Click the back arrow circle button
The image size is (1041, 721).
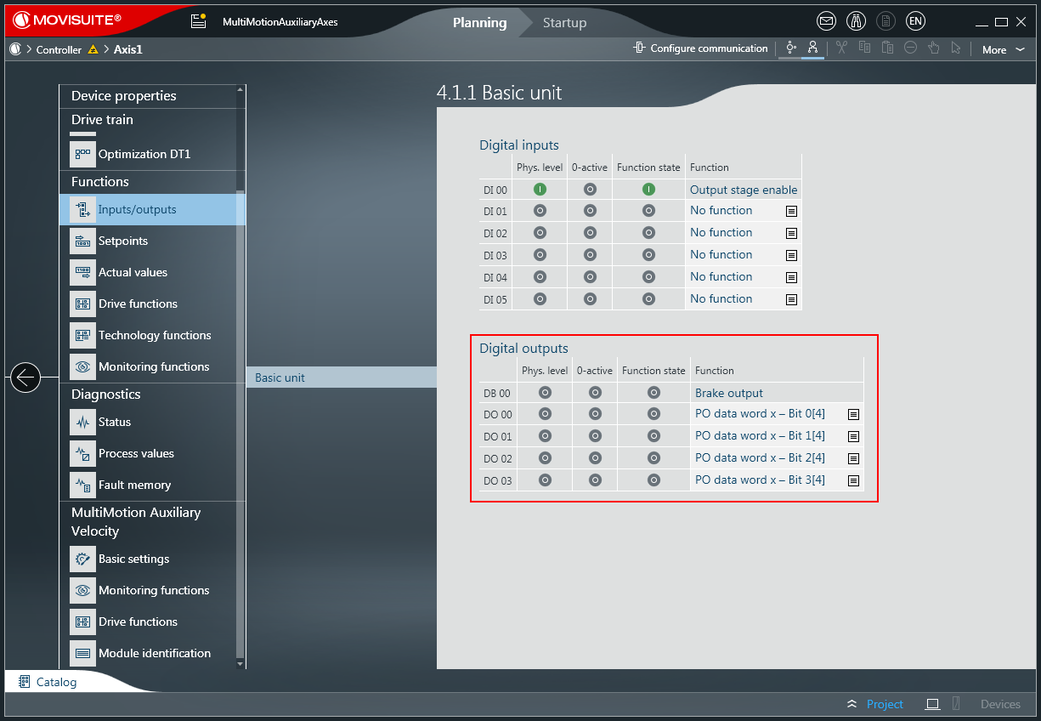point(25,377)
